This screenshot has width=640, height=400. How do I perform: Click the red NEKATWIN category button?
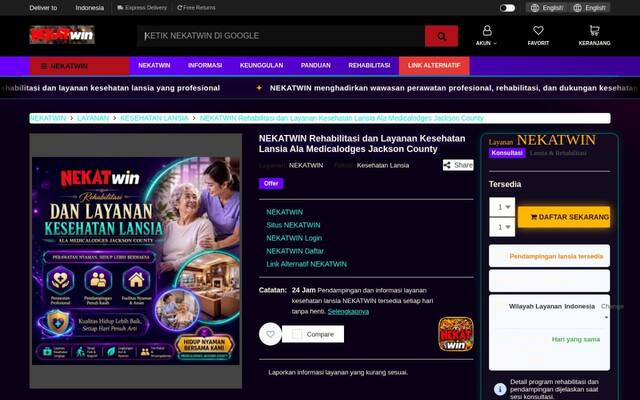coord(79,66)
